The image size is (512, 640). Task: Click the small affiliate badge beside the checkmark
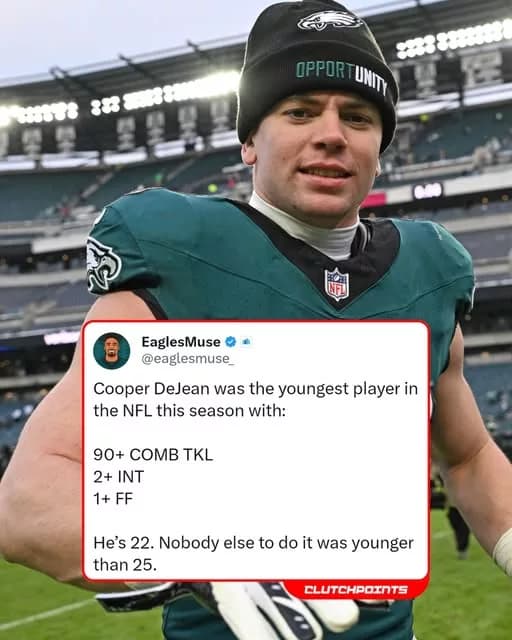point(246,341)
